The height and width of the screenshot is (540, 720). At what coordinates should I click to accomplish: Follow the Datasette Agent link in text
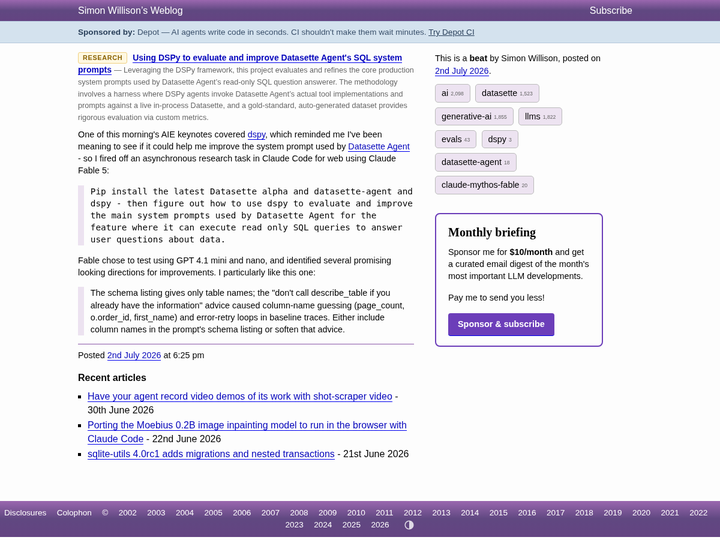coord(378,146)
